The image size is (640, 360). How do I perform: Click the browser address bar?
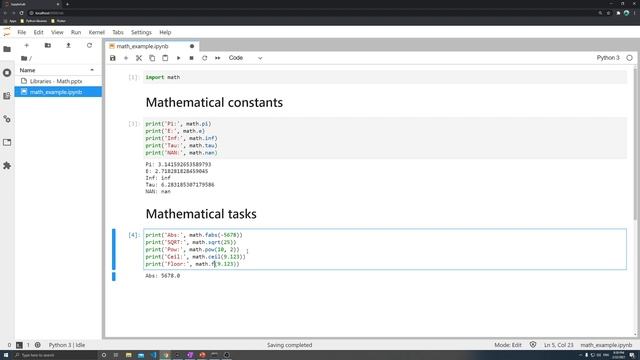click(310, 13)
